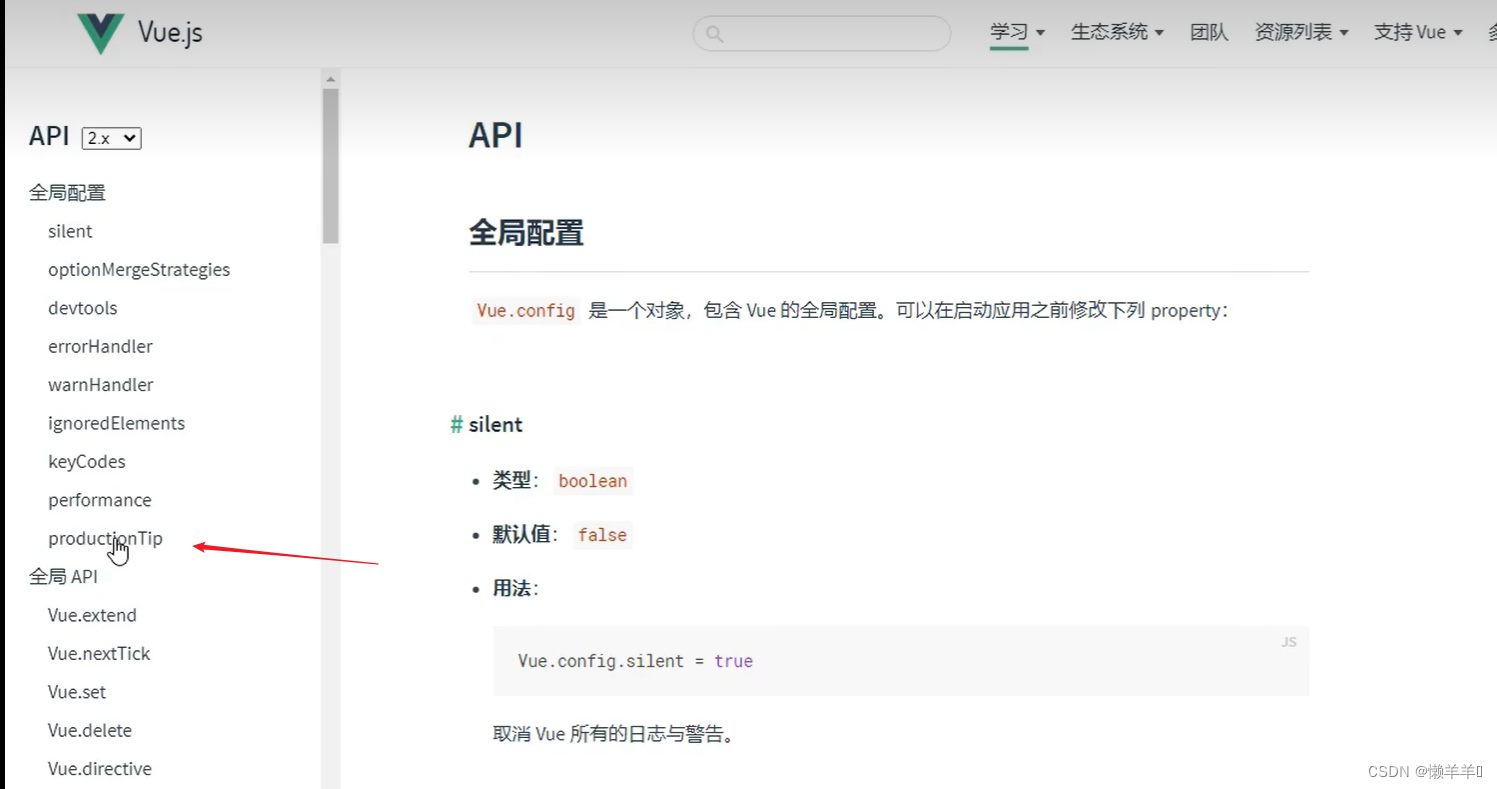Open the 资源列表 dropdown menu
The image size is (1497, 789).
pos(1301,32)
